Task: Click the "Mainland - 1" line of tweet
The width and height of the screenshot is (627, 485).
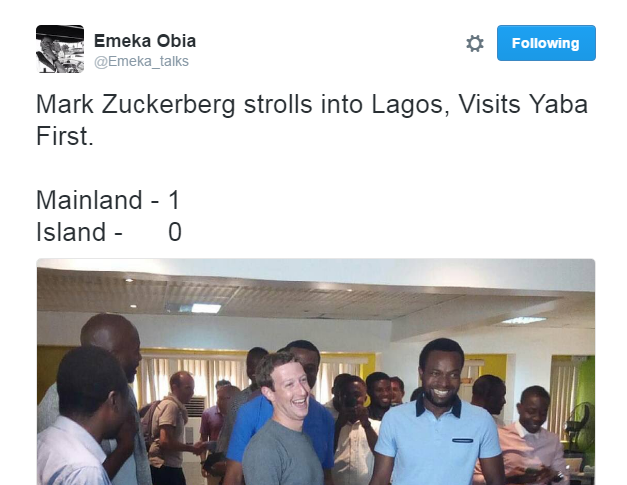Action: [x=108, y=200]
